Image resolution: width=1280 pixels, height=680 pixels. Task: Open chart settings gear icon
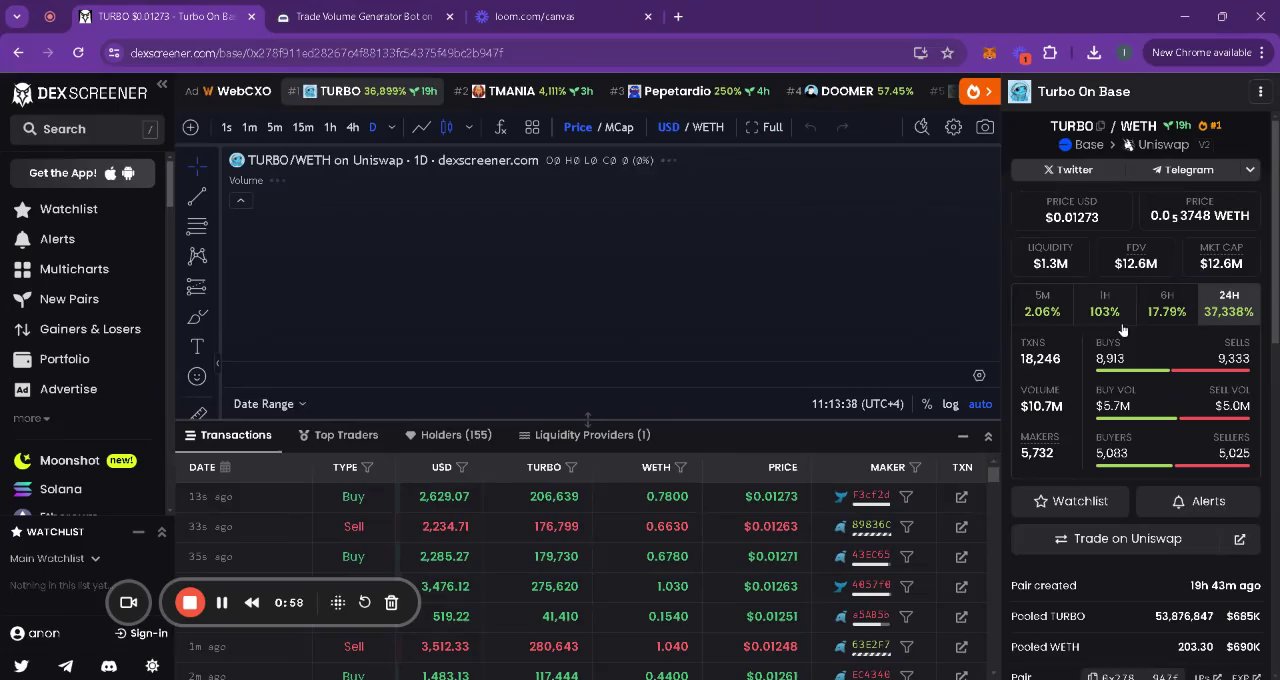point(954,127)
